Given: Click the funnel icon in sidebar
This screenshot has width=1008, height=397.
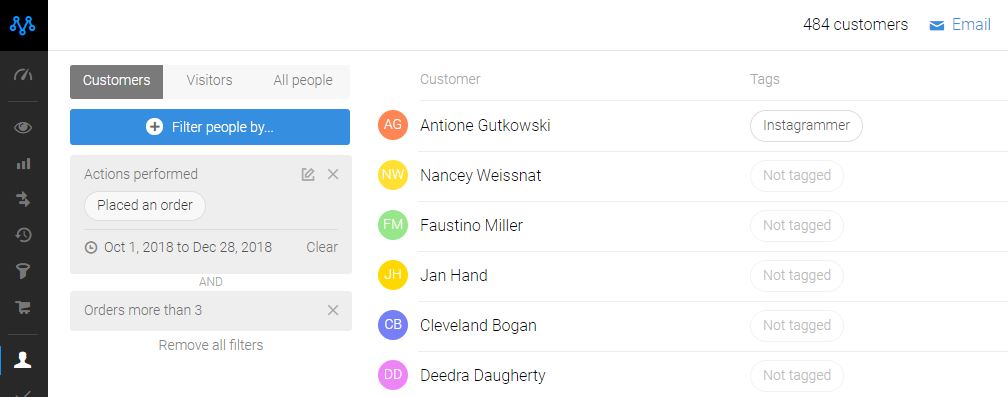Looking at the screenshot, I should point(23,272).
